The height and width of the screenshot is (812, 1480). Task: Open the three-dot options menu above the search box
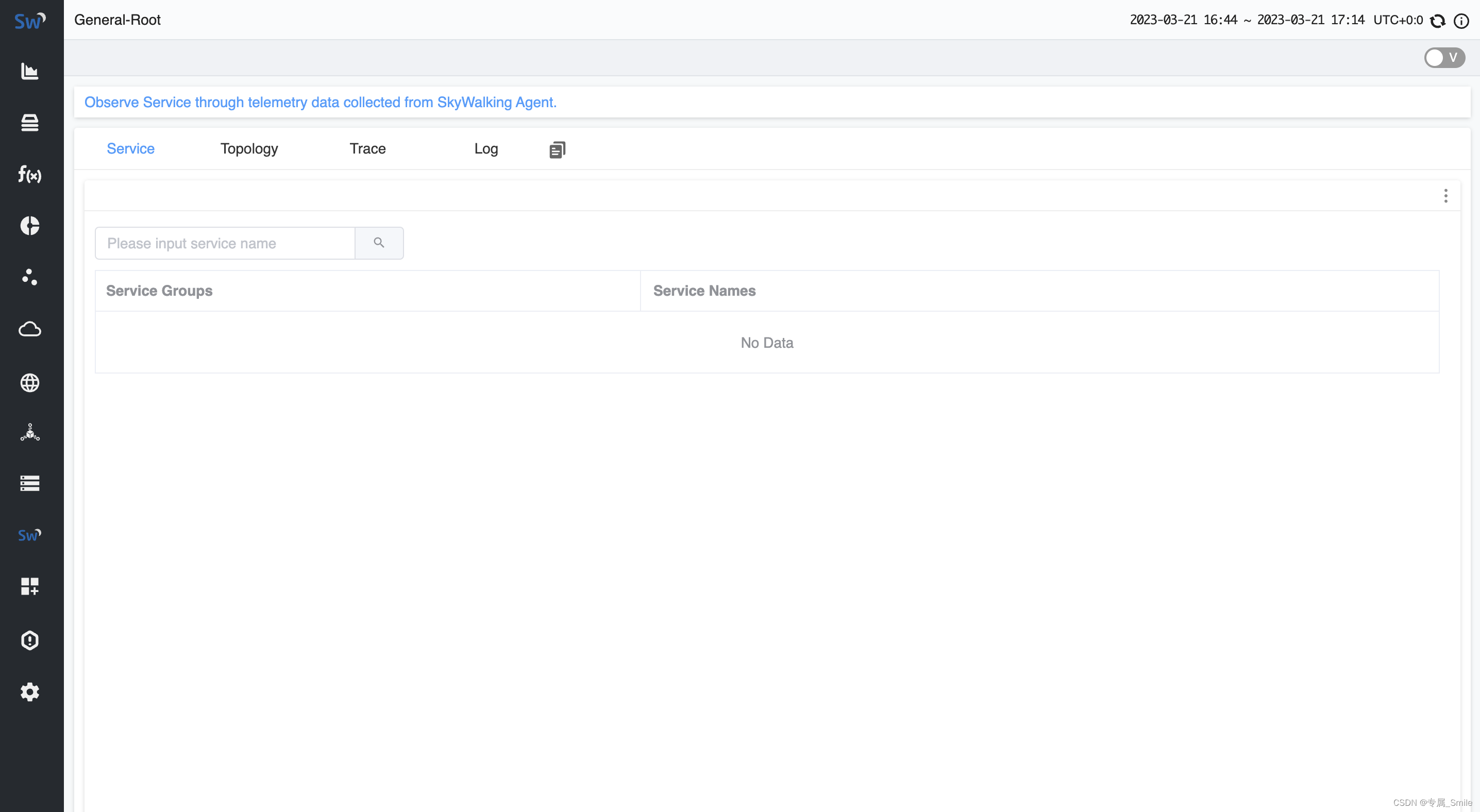click(x=1445, y=195)
